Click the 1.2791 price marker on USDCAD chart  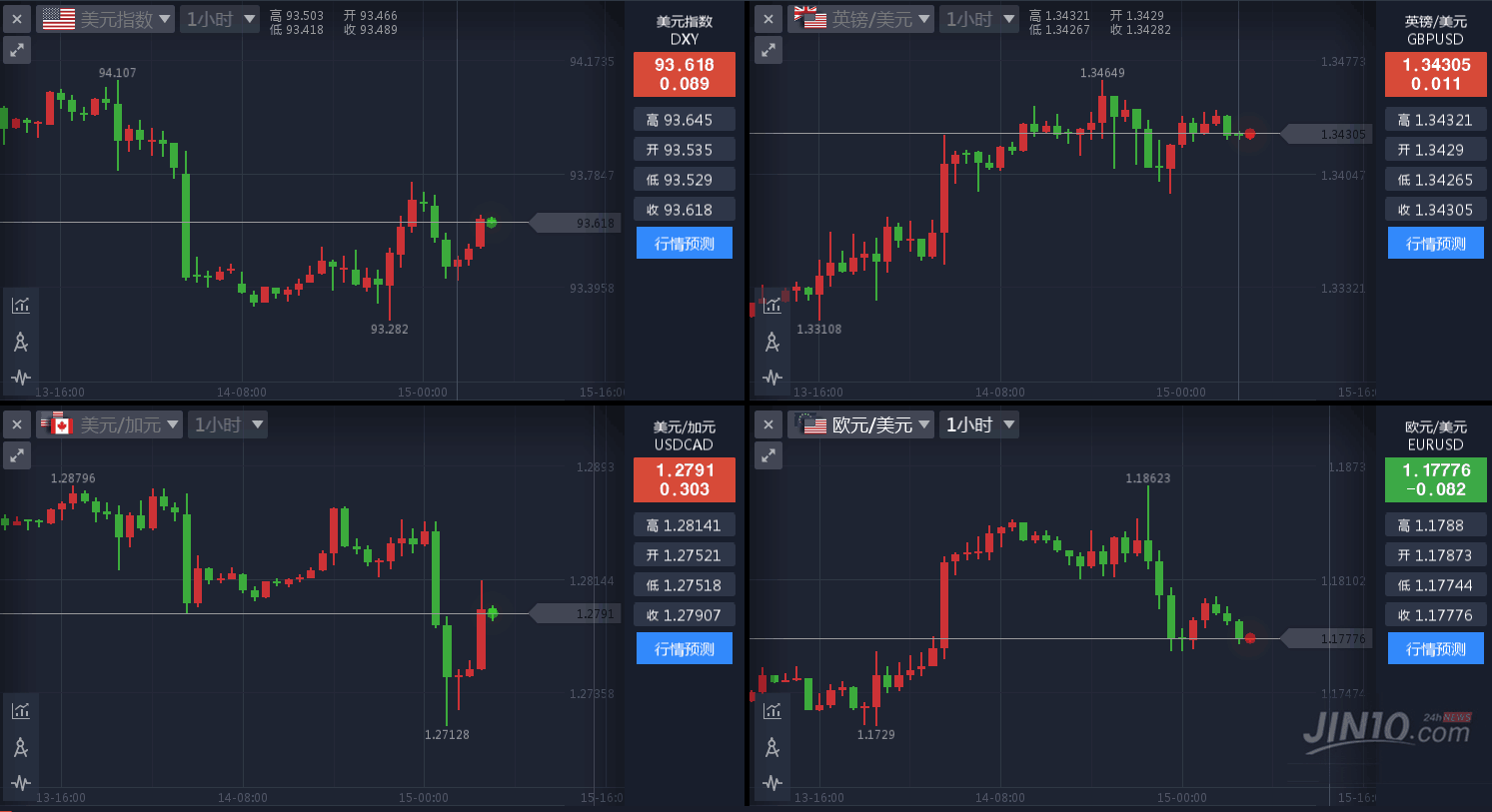coord(575,613)
